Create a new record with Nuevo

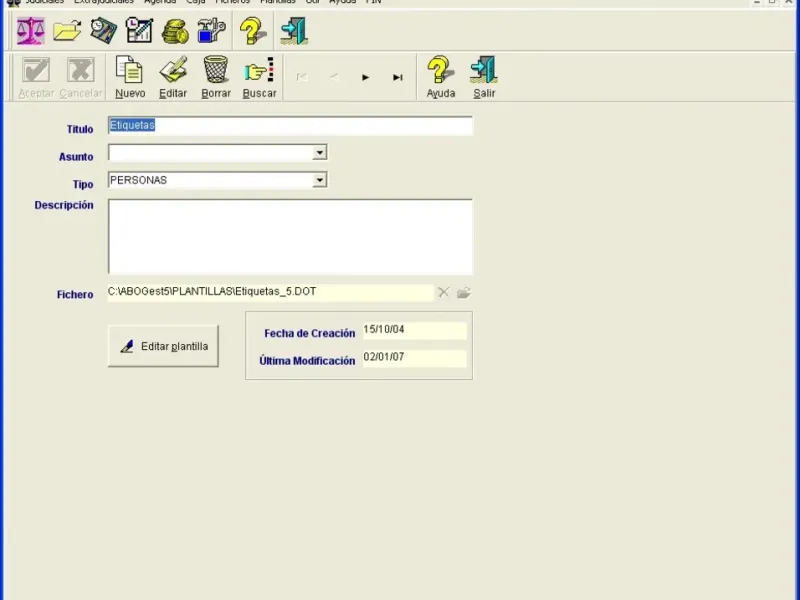click(130, 78)
